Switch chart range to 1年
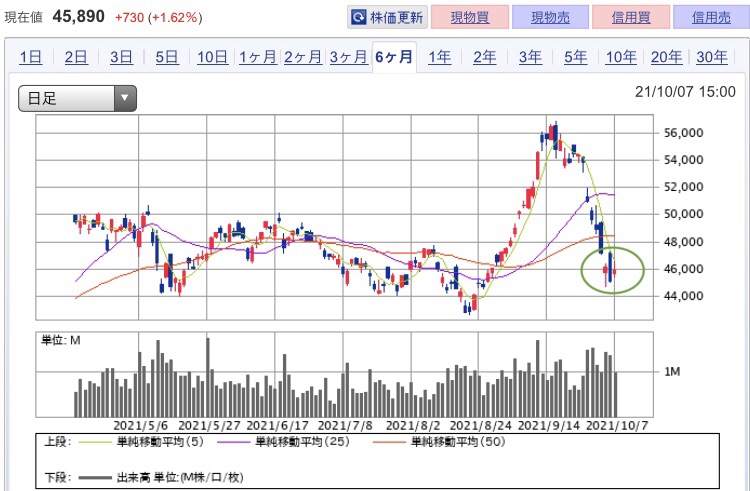Screen dimensions: 750x491 tap(439, 57)
